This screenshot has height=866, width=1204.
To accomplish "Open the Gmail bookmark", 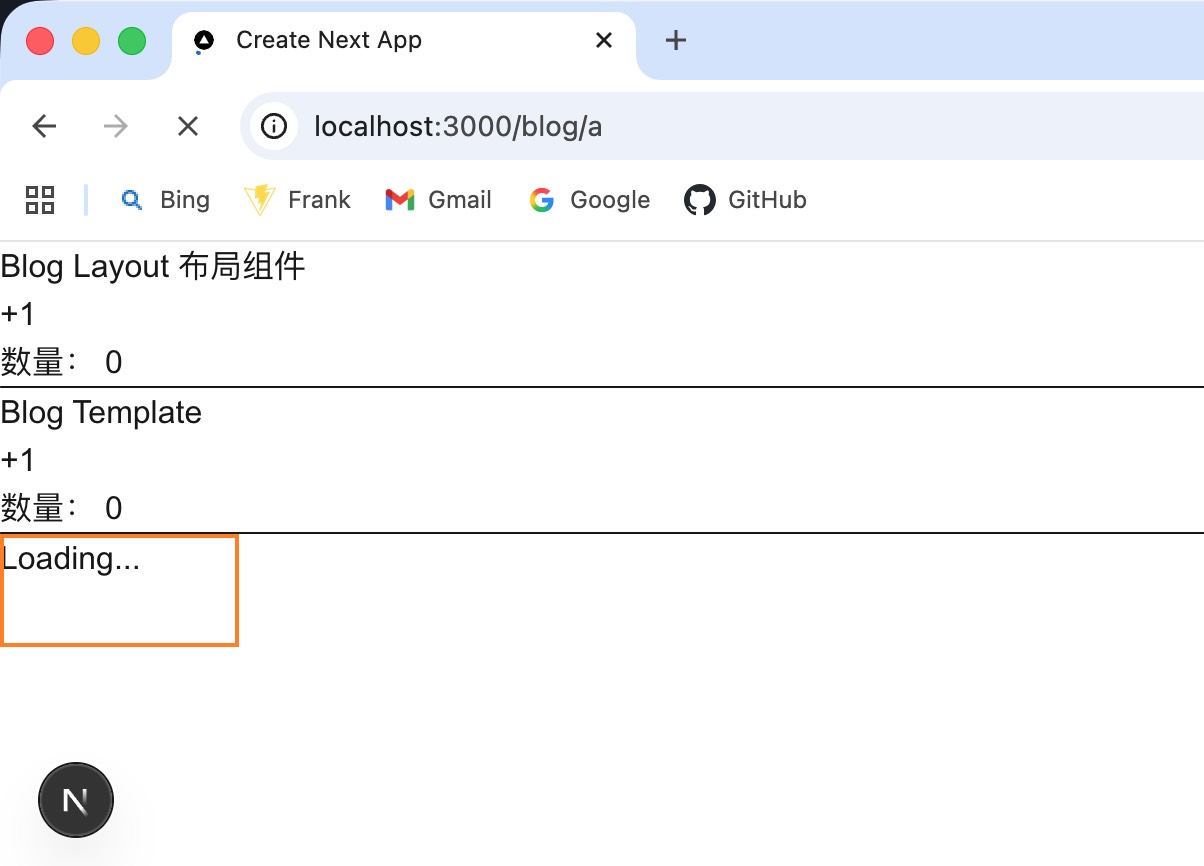I will [x=439, y=199].
